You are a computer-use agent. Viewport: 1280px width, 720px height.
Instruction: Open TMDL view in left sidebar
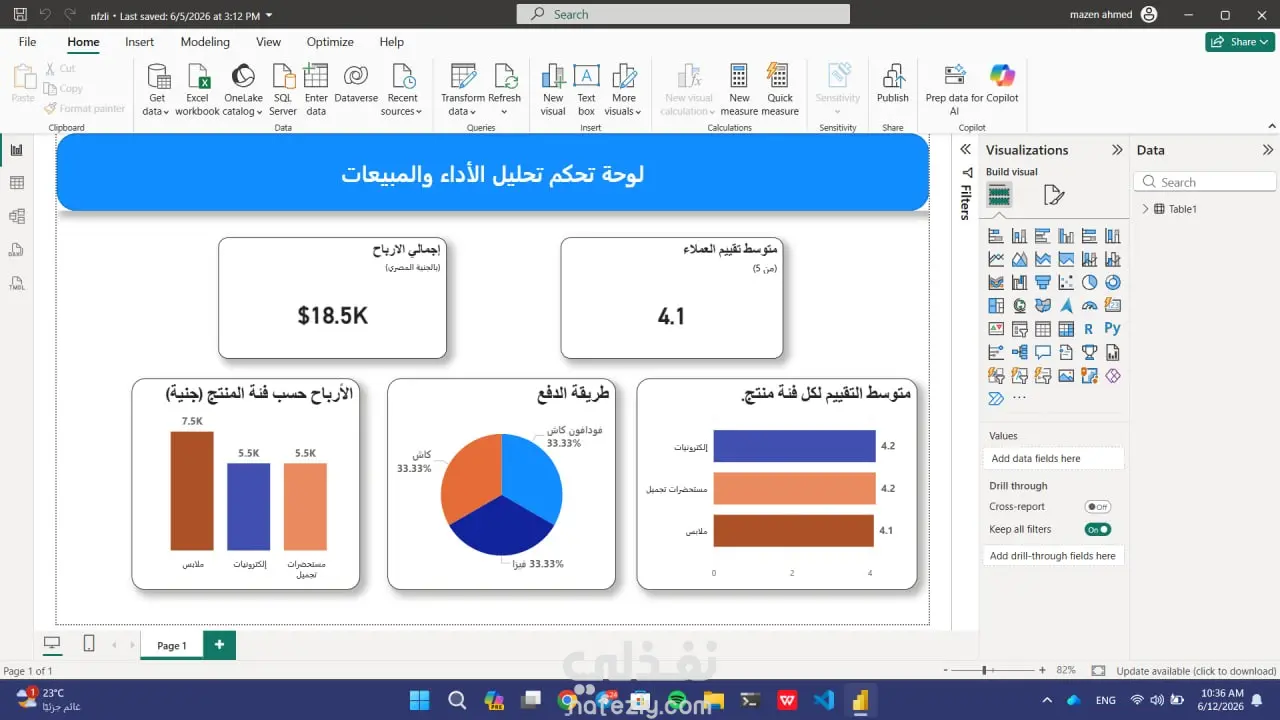(x=16, y=283)
